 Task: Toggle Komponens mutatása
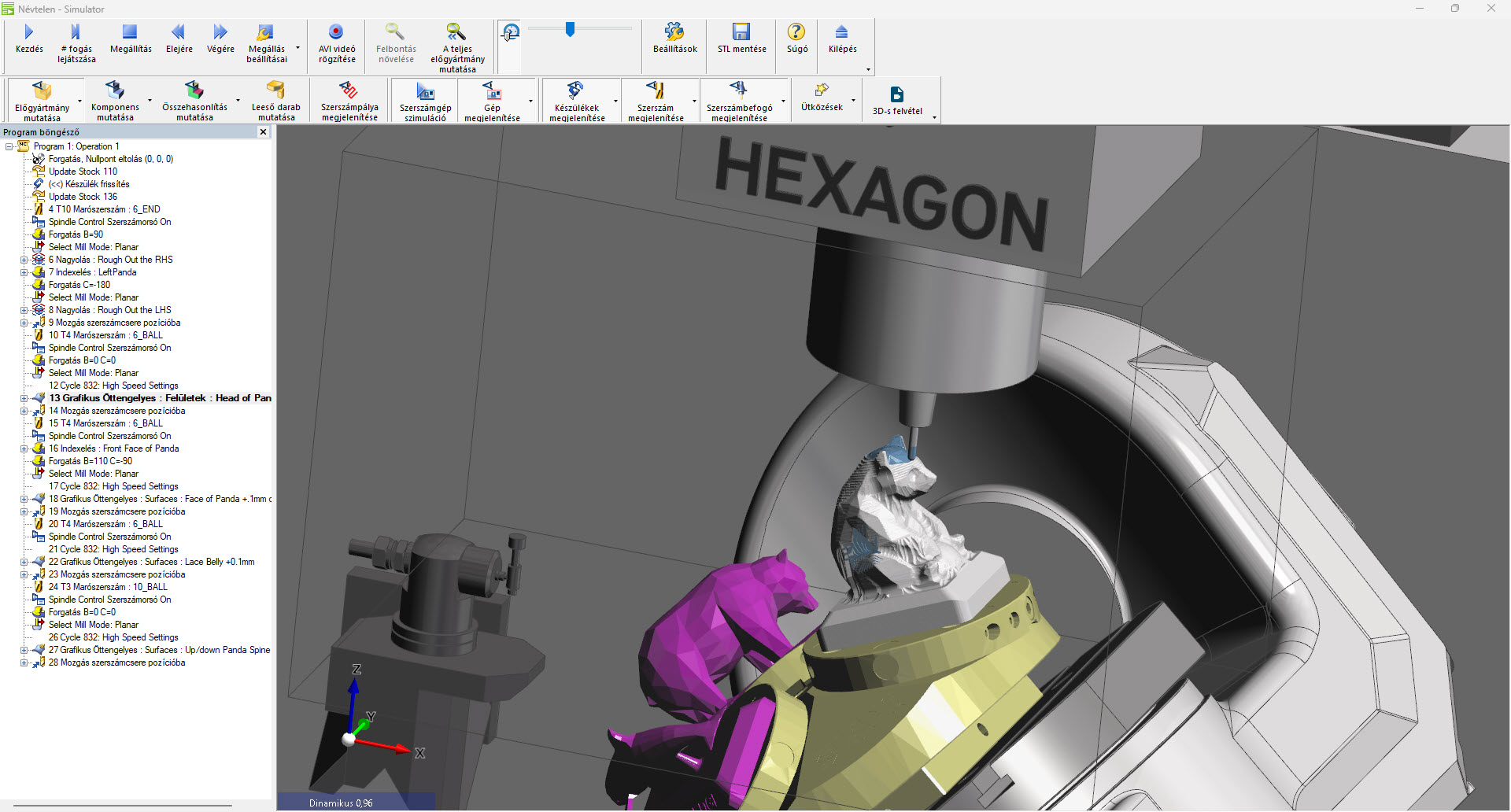point(115,101)
